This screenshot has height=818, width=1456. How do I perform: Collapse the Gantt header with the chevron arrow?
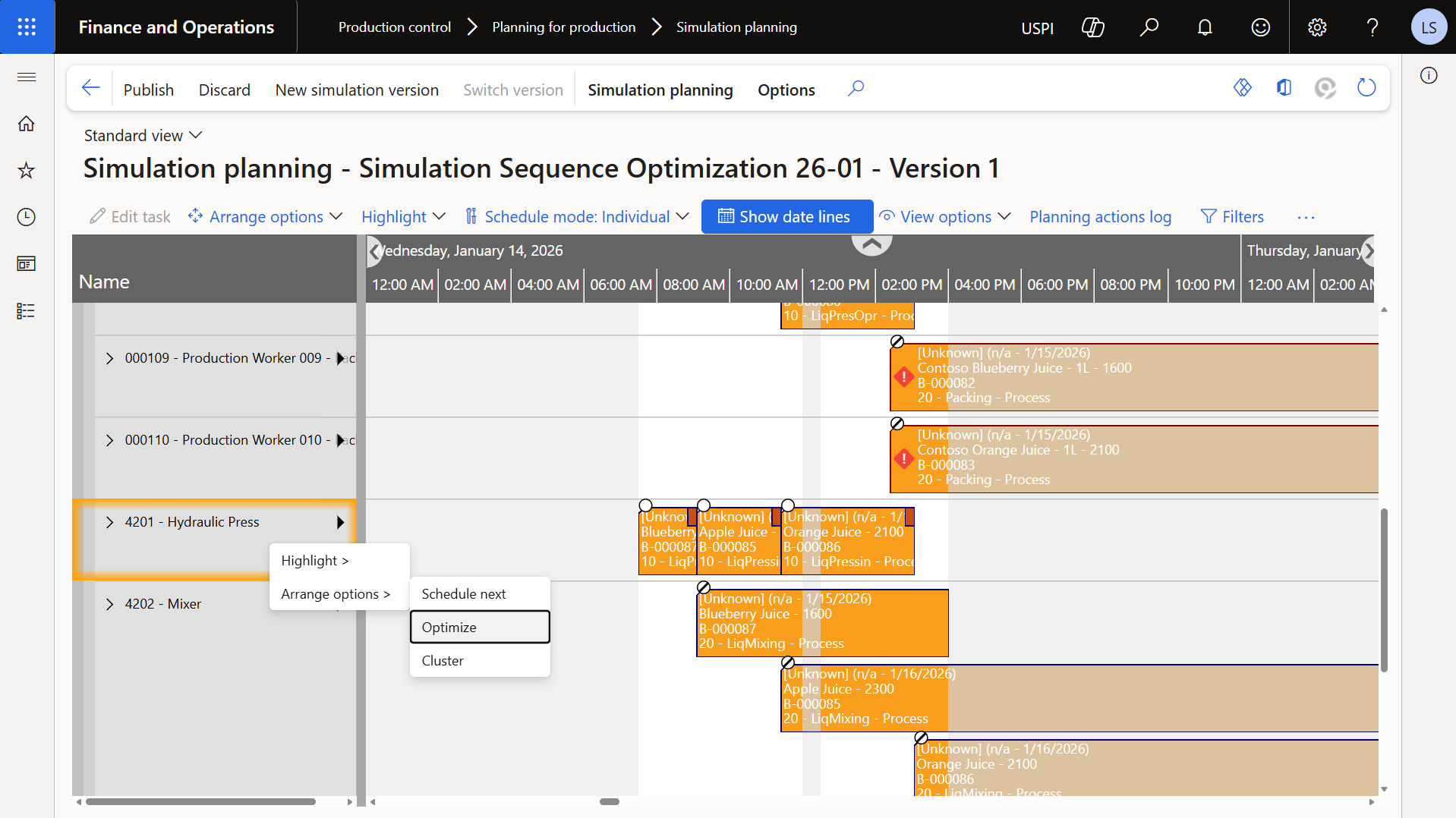tap(871, 244)
